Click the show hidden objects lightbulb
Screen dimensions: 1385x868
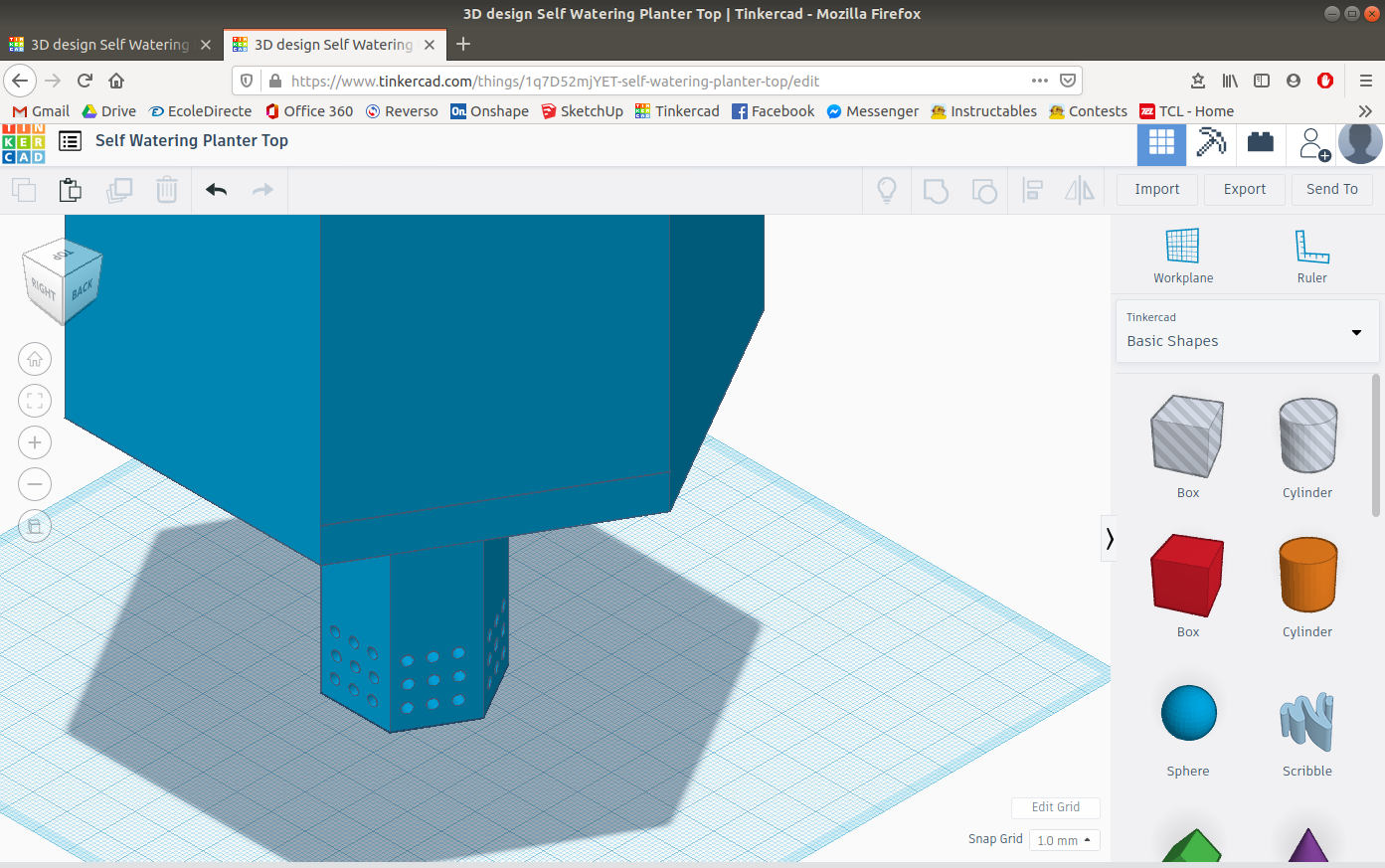pyautogui.click(x=886, y=189)
